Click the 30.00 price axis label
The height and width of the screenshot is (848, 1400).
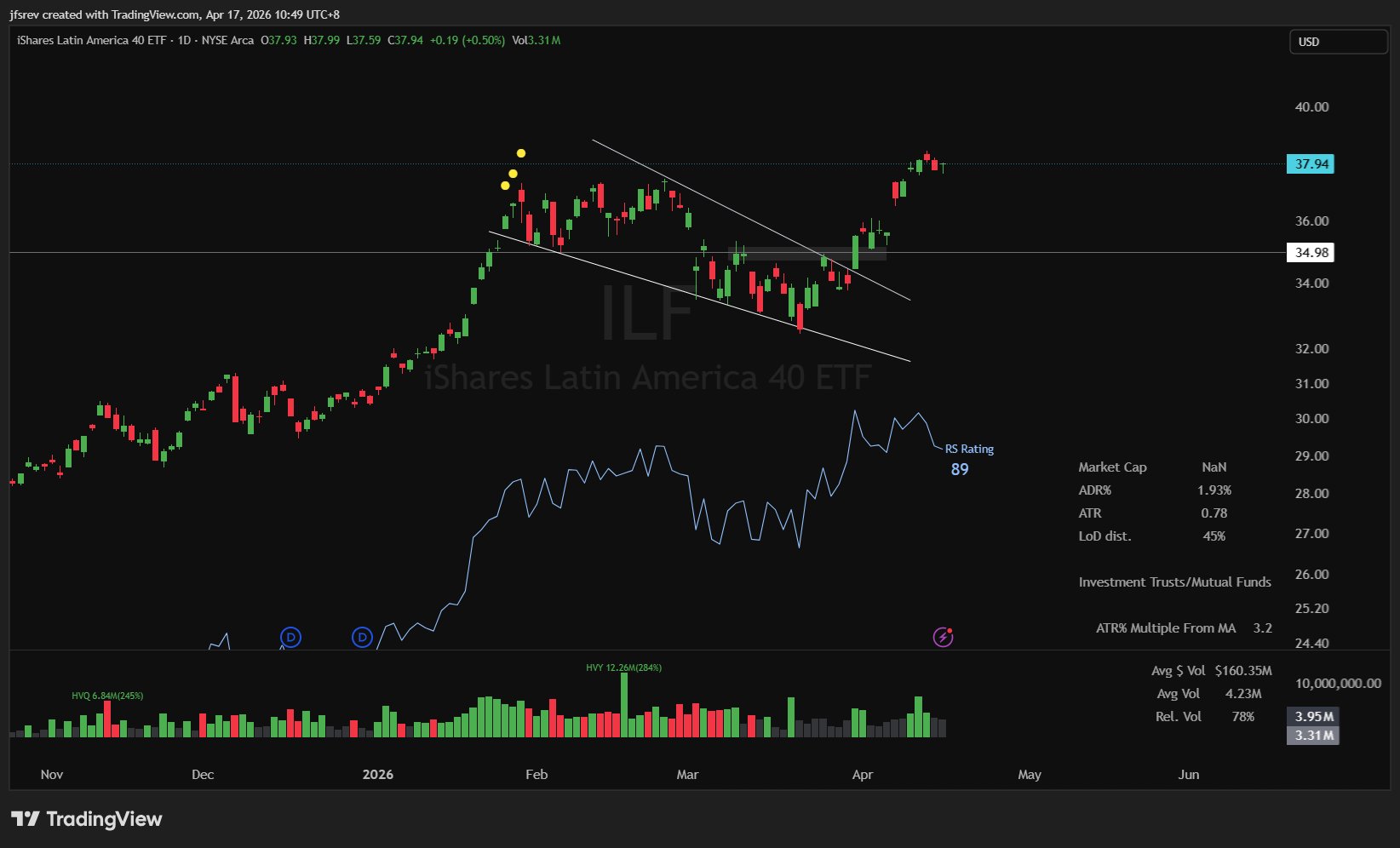tap(1311, 419)
